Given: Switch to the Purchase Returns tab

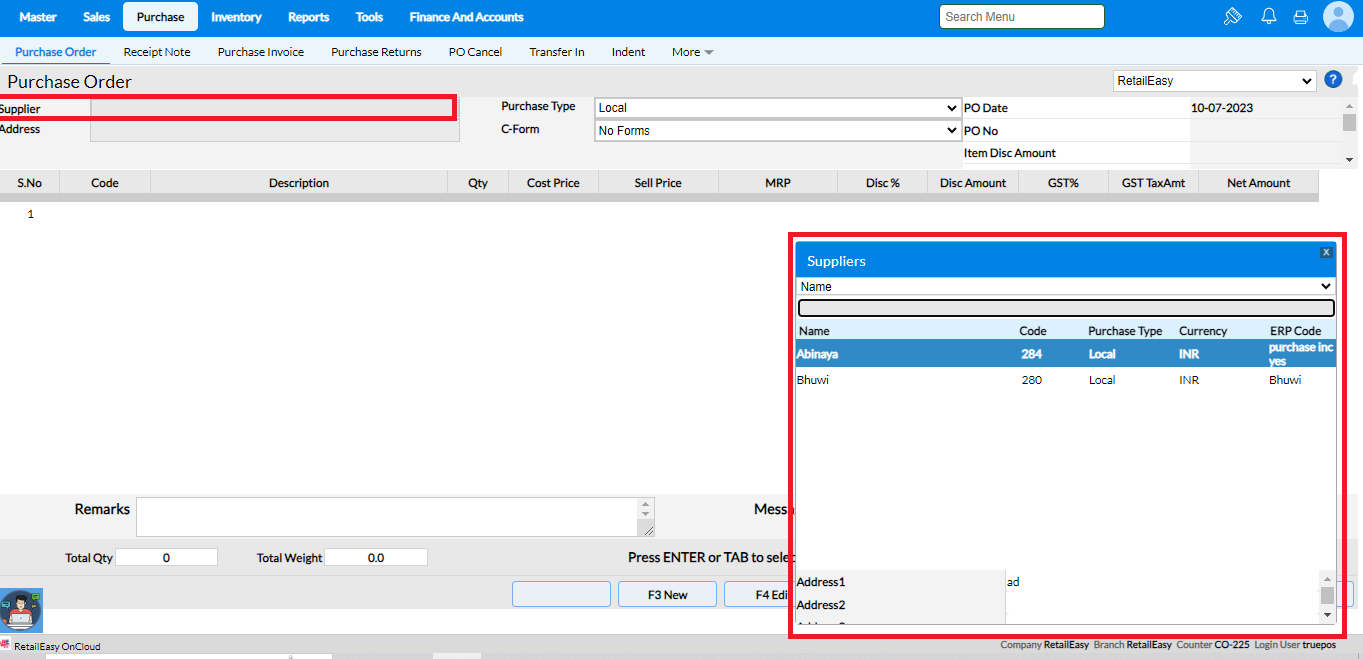Looking at the screenshot, I should [x=376, y=52].
